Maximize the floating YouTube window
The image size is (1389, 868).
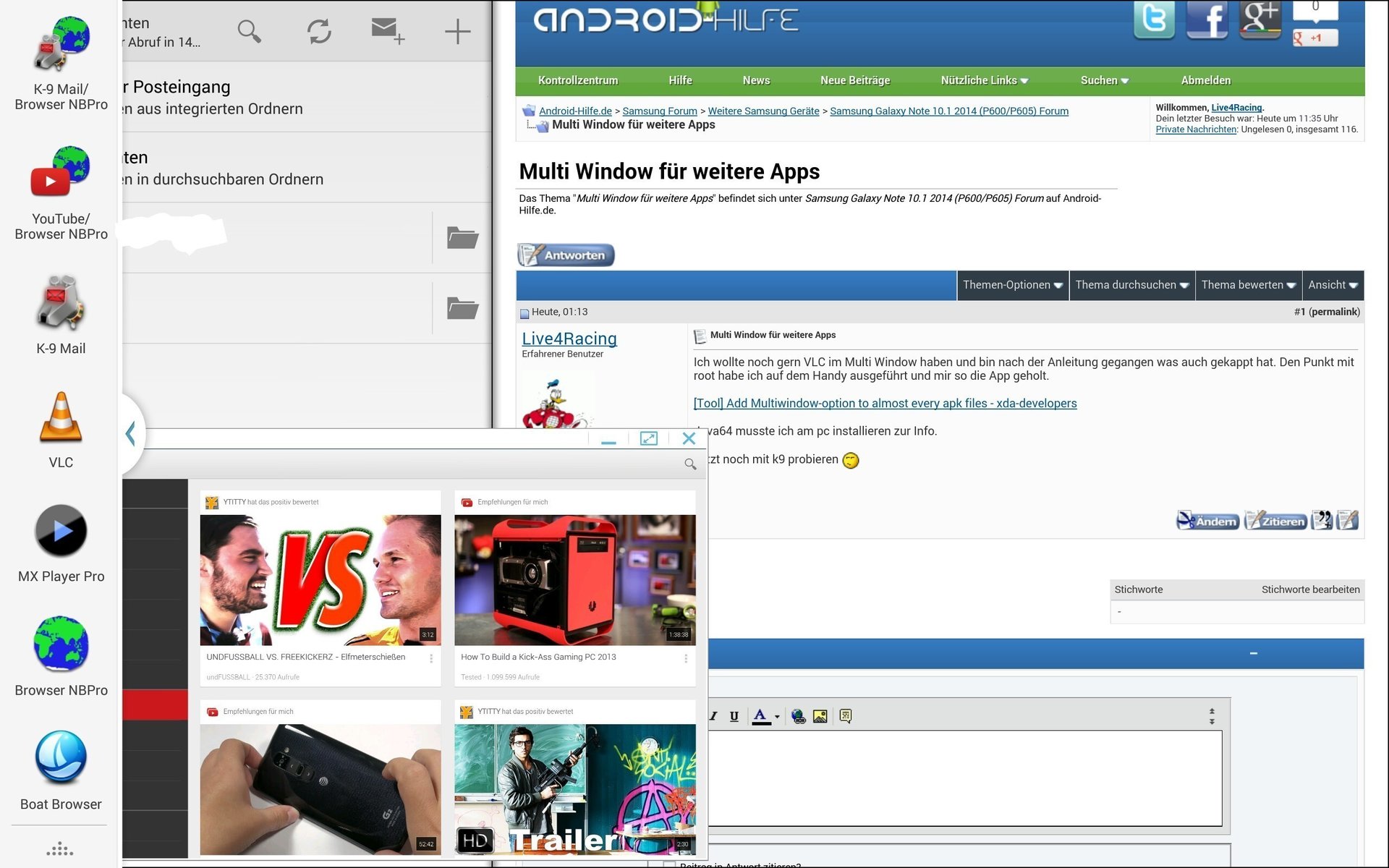649,438
